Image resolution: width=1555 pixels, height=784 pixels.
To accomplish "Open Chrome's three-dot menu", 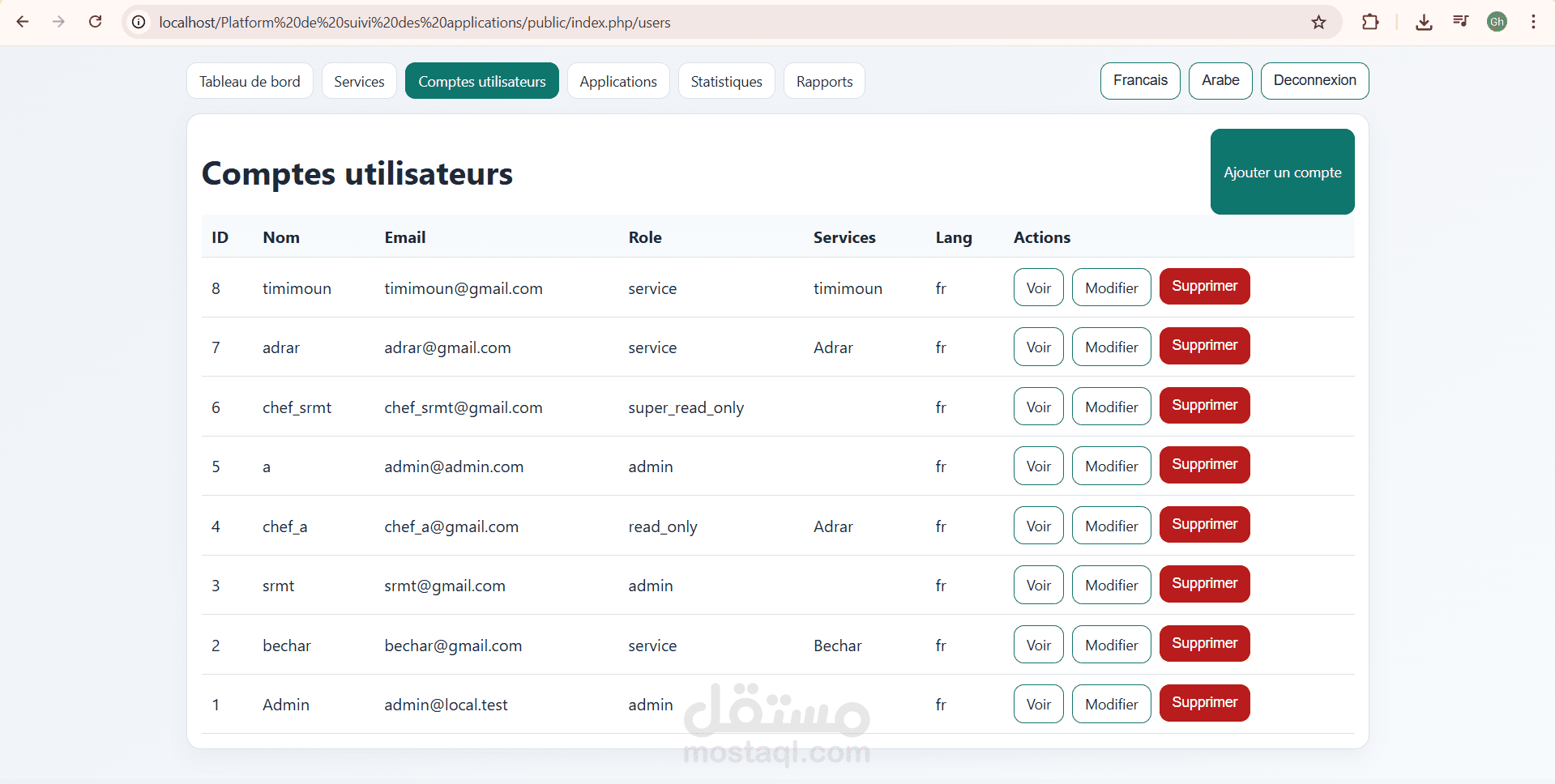I will (1533, 22).
